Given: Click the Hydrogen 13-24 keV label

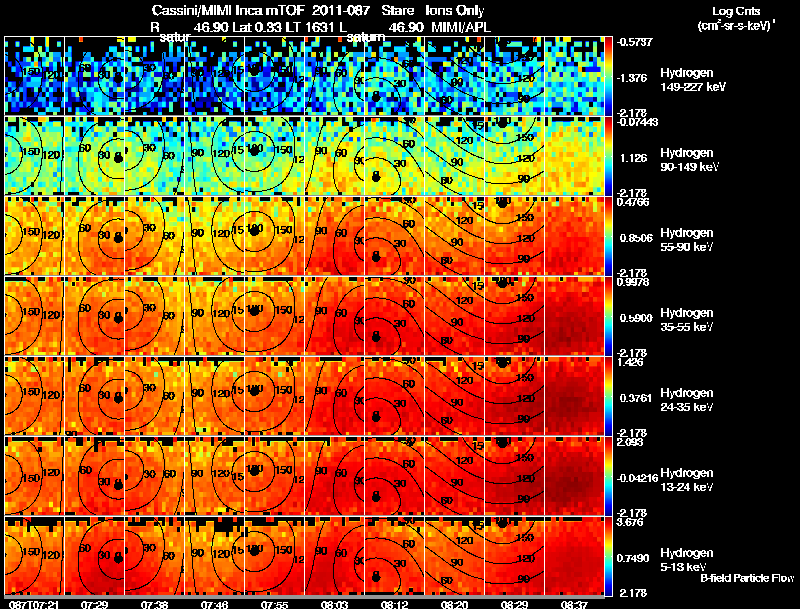Looking at the screenshot, I should 687,480.
